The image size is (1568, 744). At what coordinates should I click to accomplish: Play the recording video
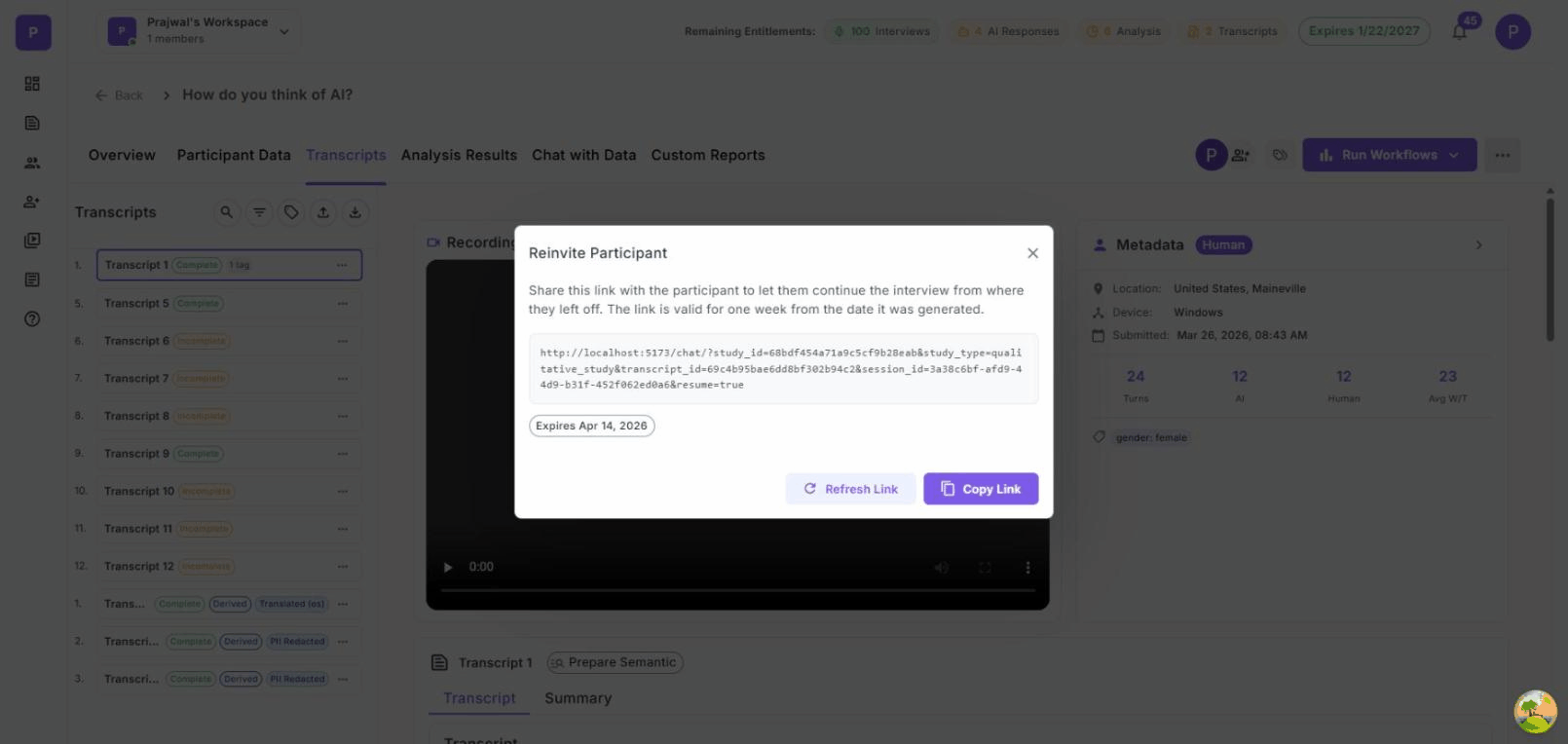coord(447,567)
